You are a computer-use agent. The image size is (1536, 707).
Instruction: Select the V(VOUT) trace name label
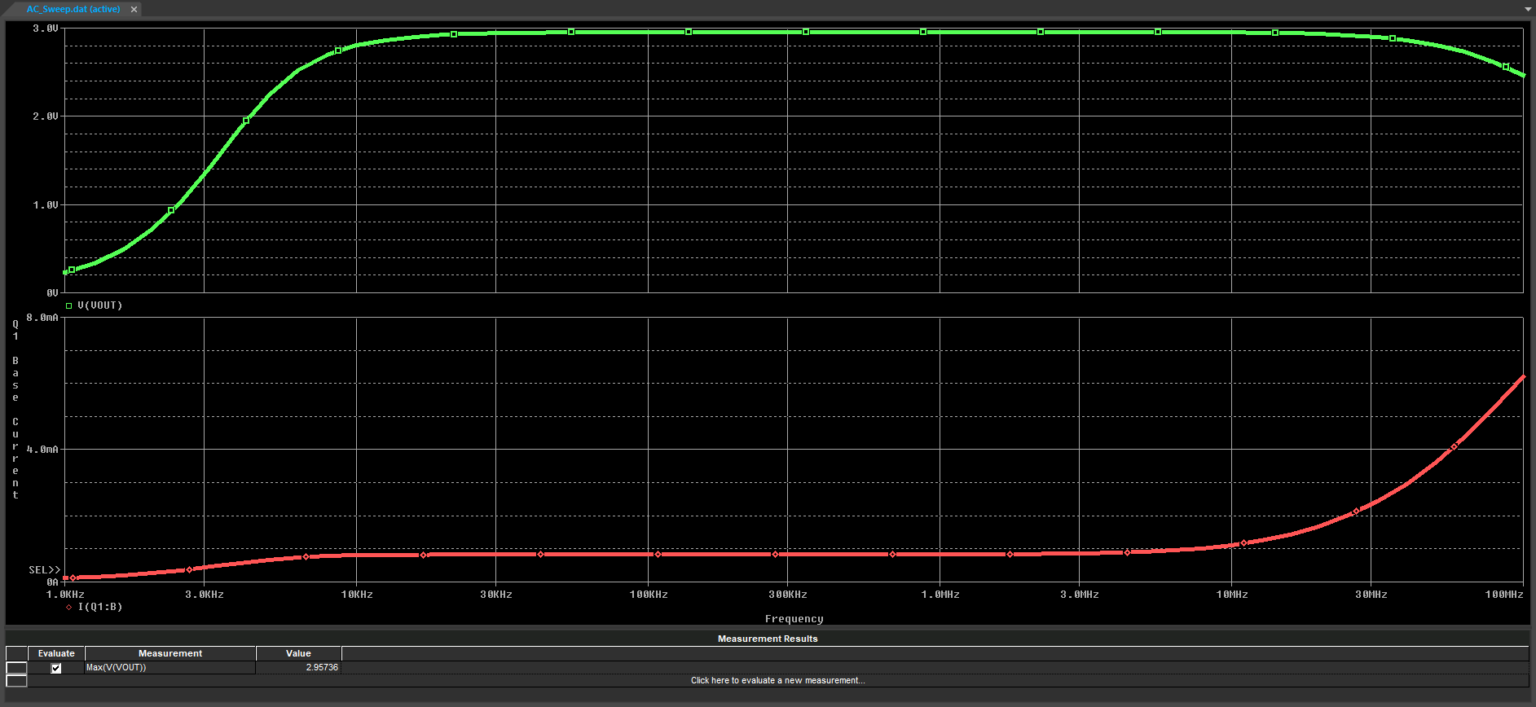tap(100, 306)
